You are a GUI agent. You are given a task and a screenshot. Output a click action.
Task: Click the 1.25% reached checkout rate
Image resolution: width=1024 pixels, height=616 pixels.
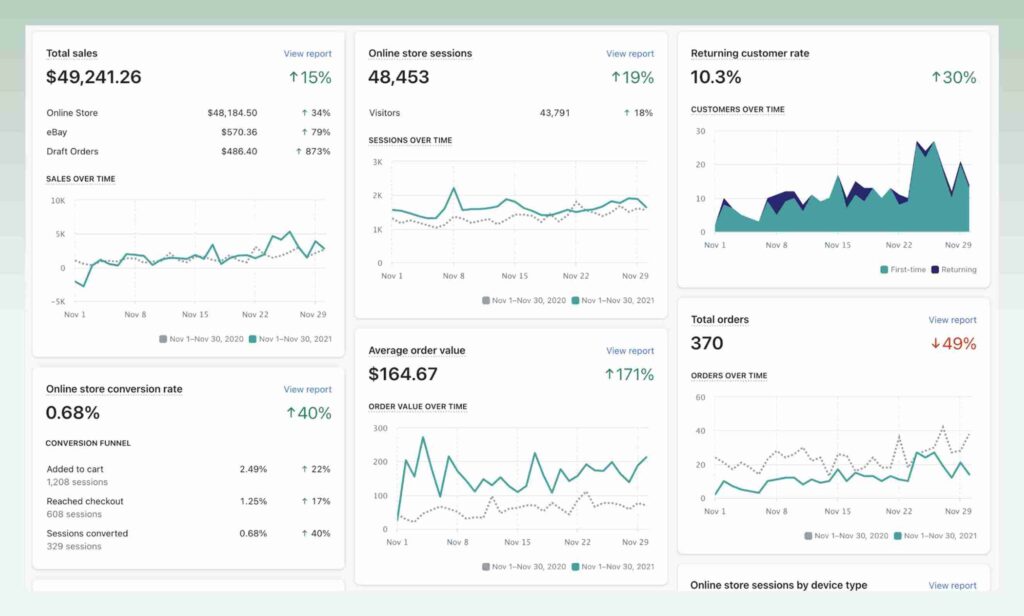point(253,502)
